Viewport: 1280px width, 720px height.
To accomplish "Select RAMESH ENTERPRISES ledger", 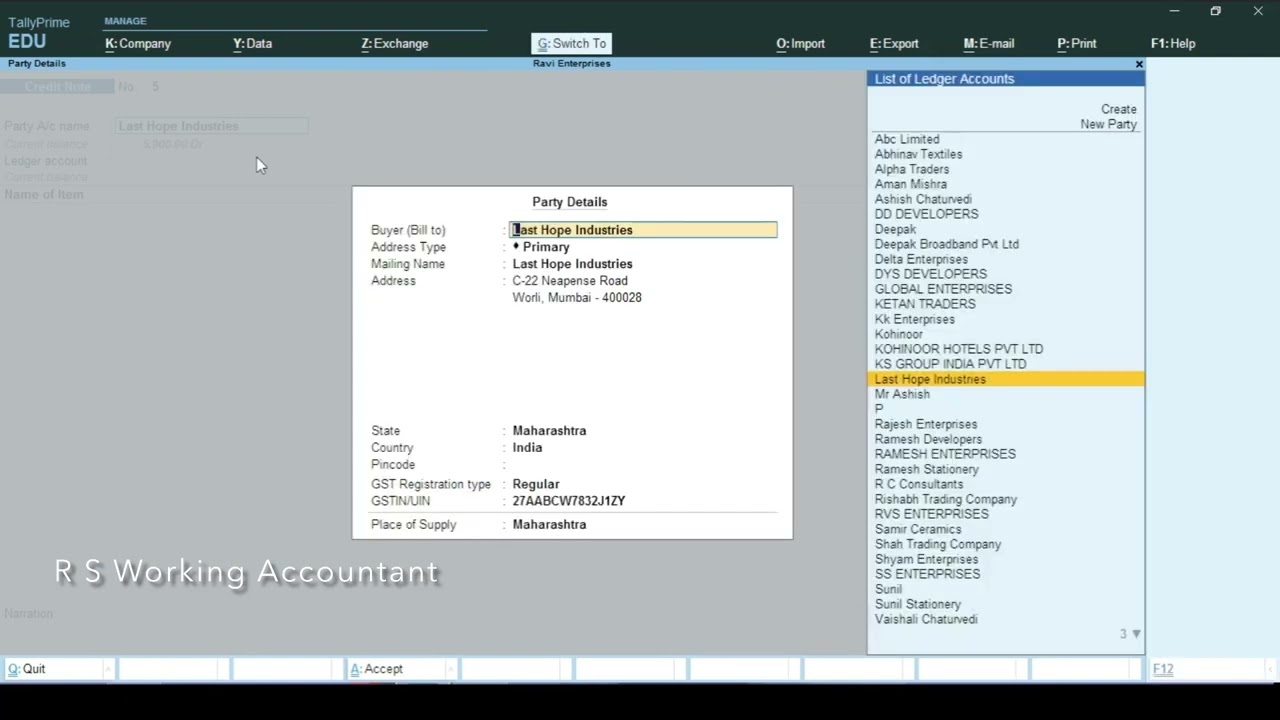I will pos(945,454).
